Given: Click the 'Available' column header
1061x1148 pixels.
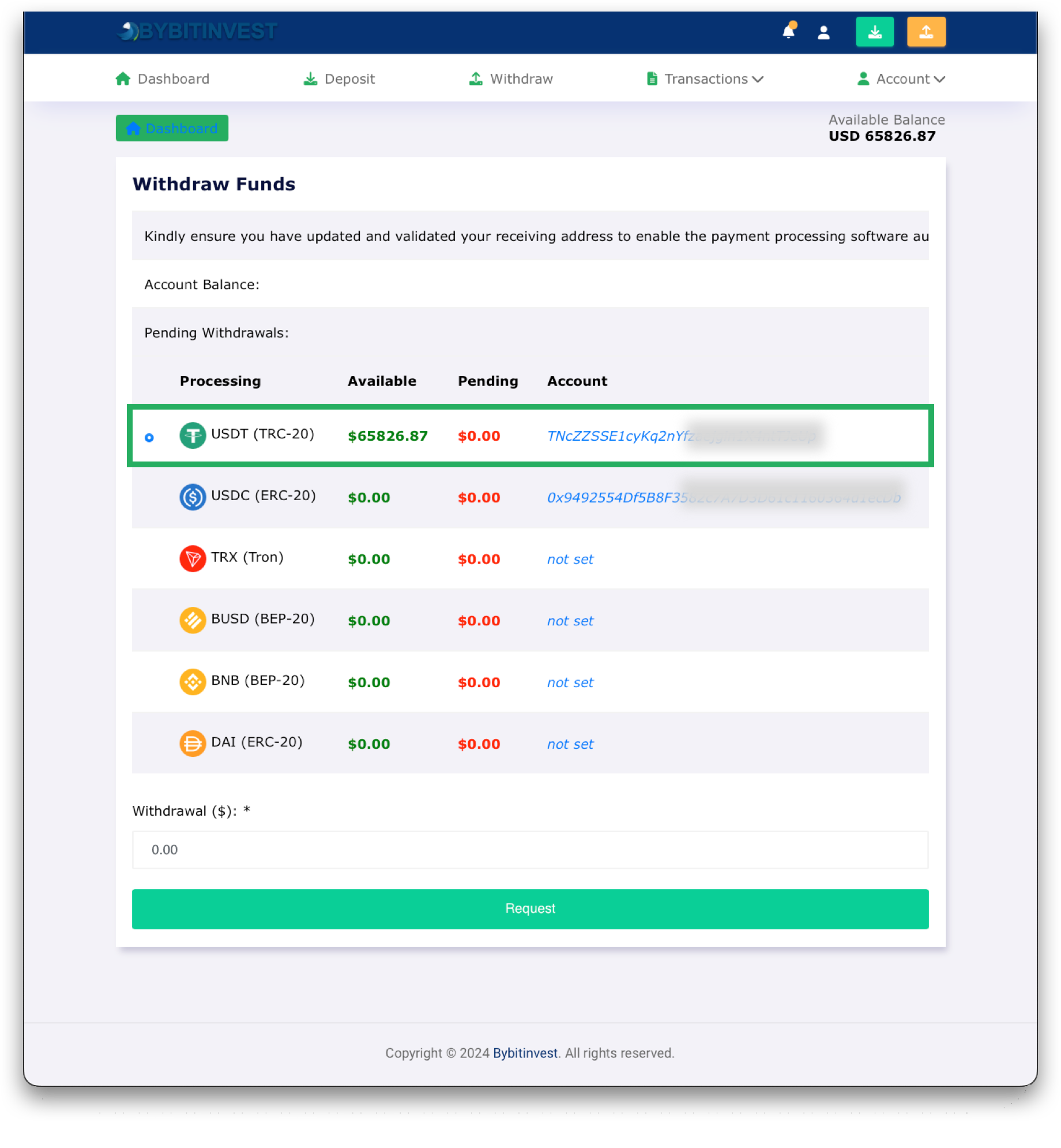Looking at the screenshot, I should coord(382,381).
